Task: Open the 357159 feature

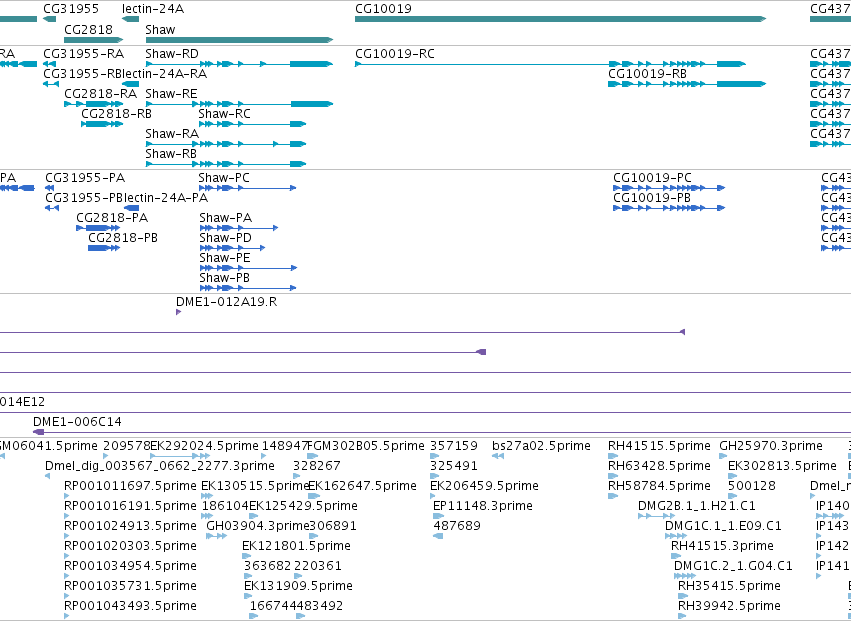Action: click(x=435, y=456)
